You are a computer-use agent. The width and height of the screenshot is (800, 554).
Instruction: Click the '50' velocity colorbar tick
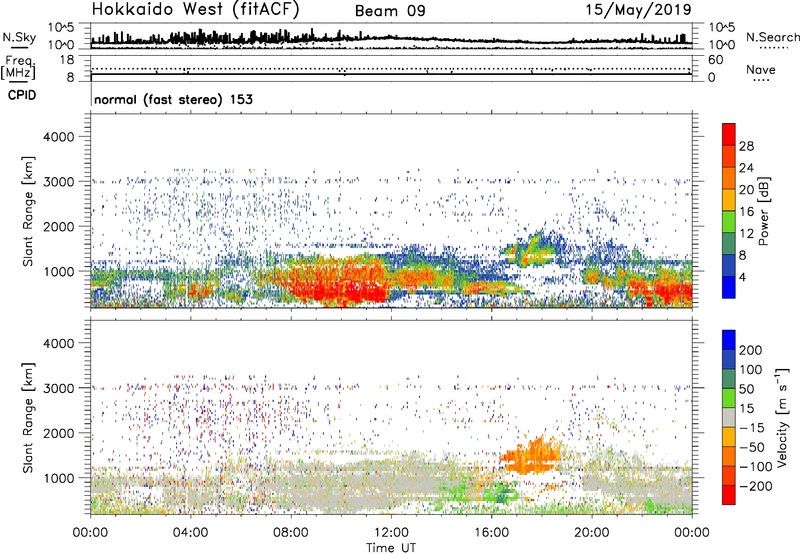coord(746,389)
